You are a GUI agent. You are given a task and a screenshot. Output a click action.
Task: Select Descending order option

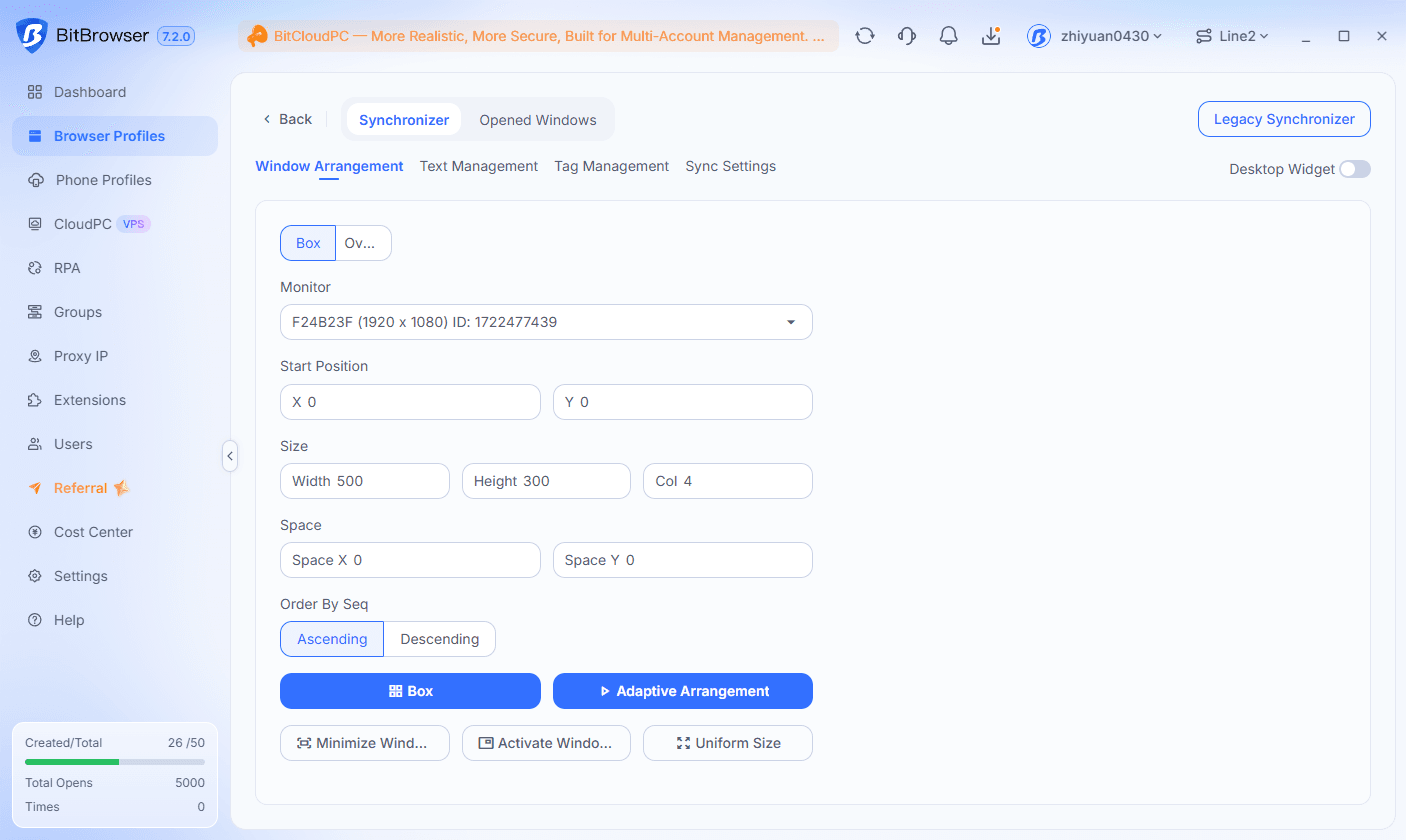point(440,639)
